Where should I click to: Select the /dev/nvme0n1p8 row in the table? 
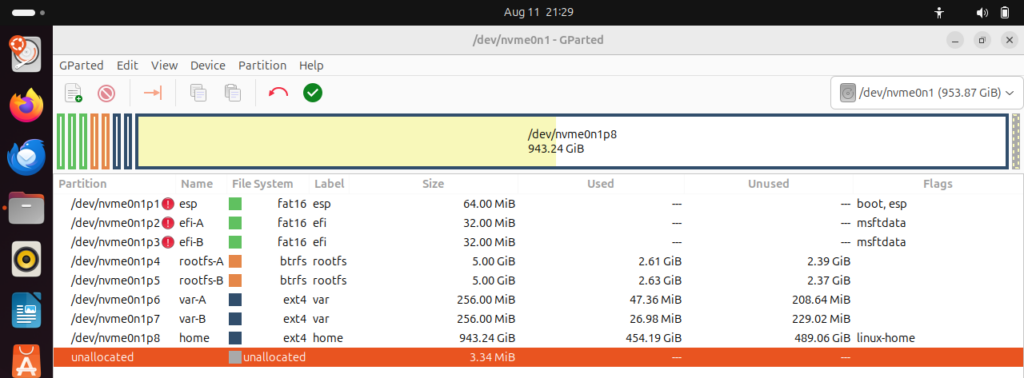539,338
